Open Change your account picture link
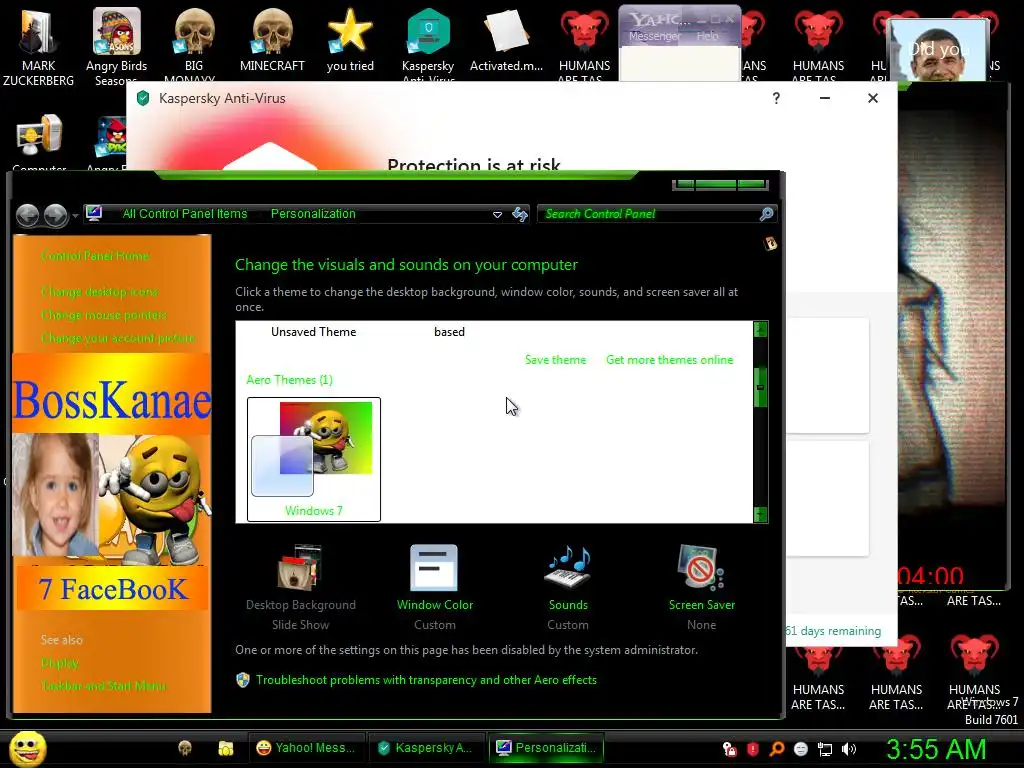Image resolution: width=1024 pixels, height=768 pixels. pyautogui.click(x=118, y=338)
